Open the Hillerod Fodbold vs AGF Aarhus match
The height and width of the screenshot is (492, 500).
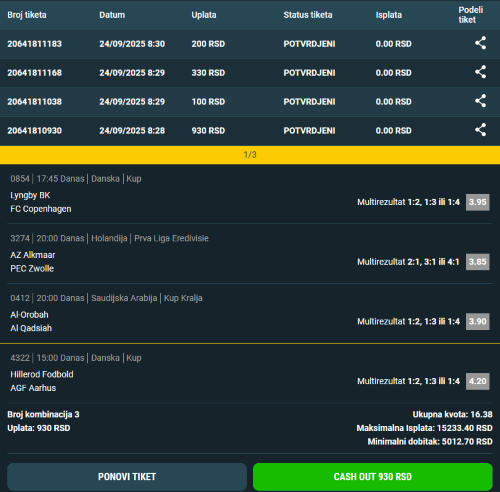42,381
